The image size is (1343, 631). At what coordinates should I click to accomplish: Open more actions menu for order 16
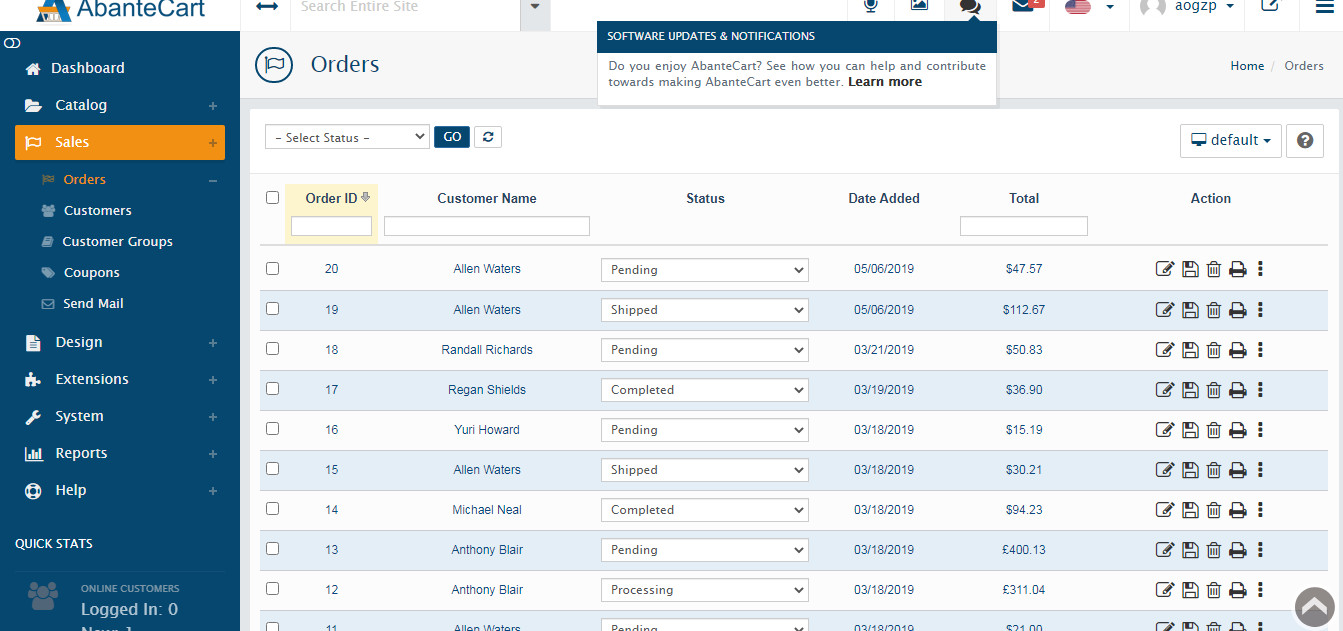tap(1260, 430)
